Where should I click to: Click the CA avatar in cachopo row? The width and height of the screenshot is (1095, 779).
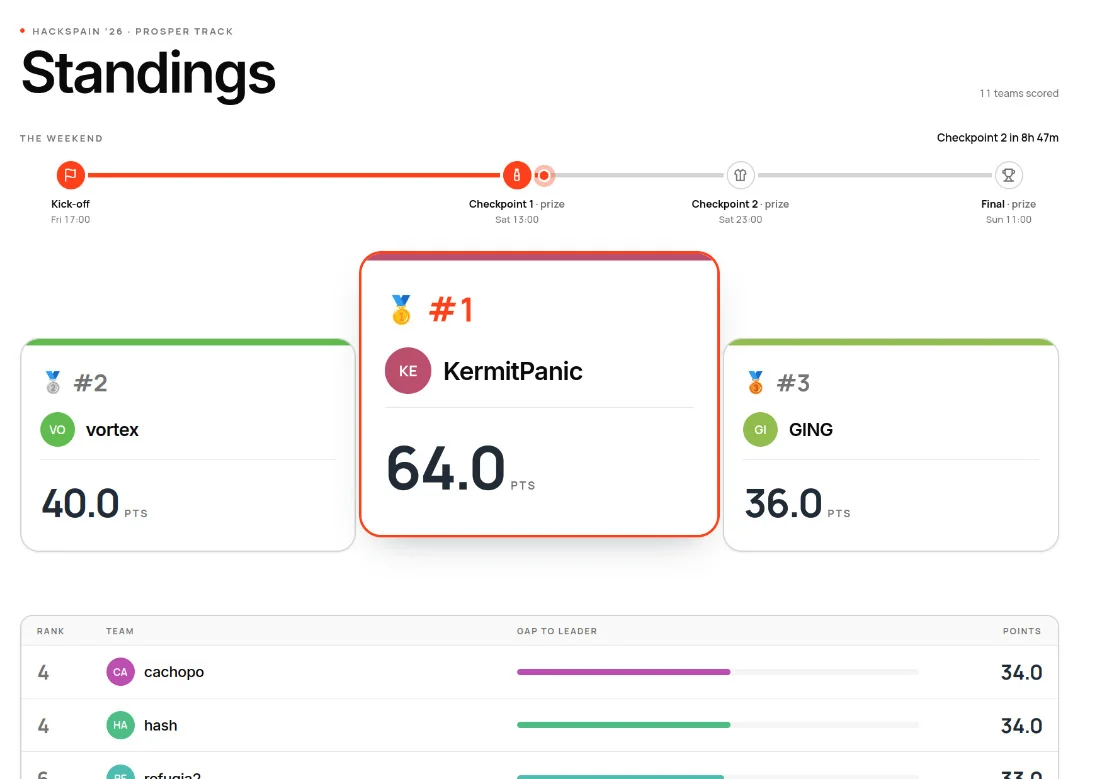pos(120,672)
